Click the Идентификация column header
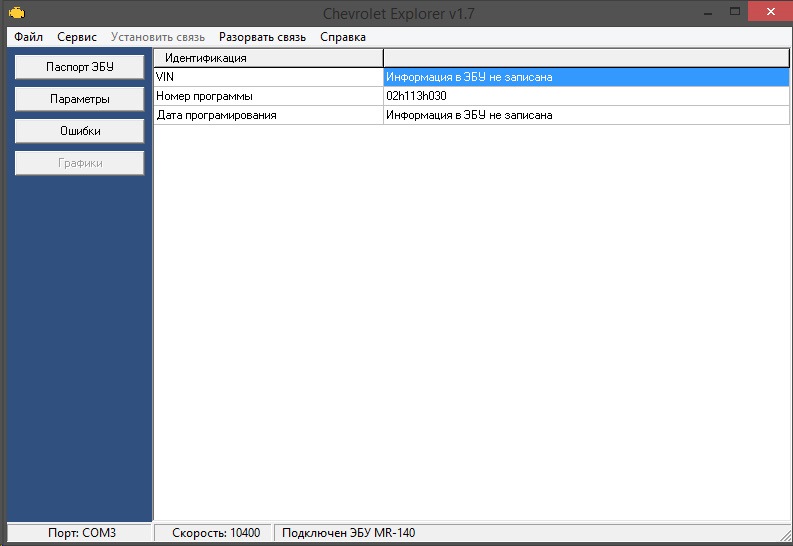 click(269, 58)
